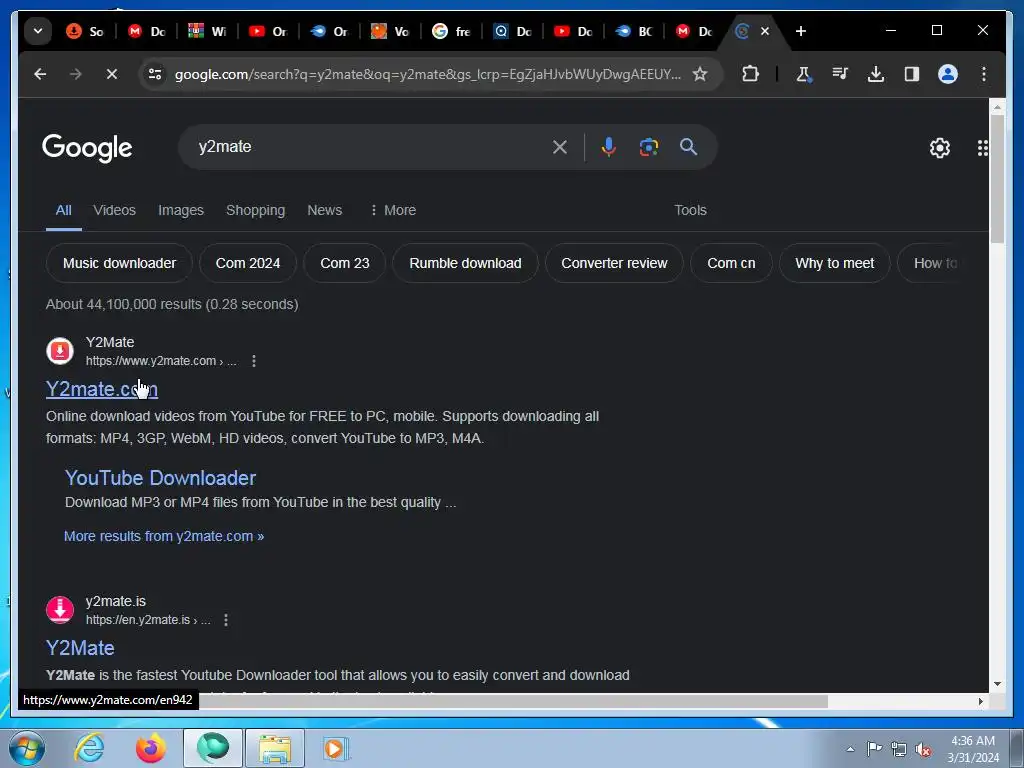Select the All results tab

point(63,210)
